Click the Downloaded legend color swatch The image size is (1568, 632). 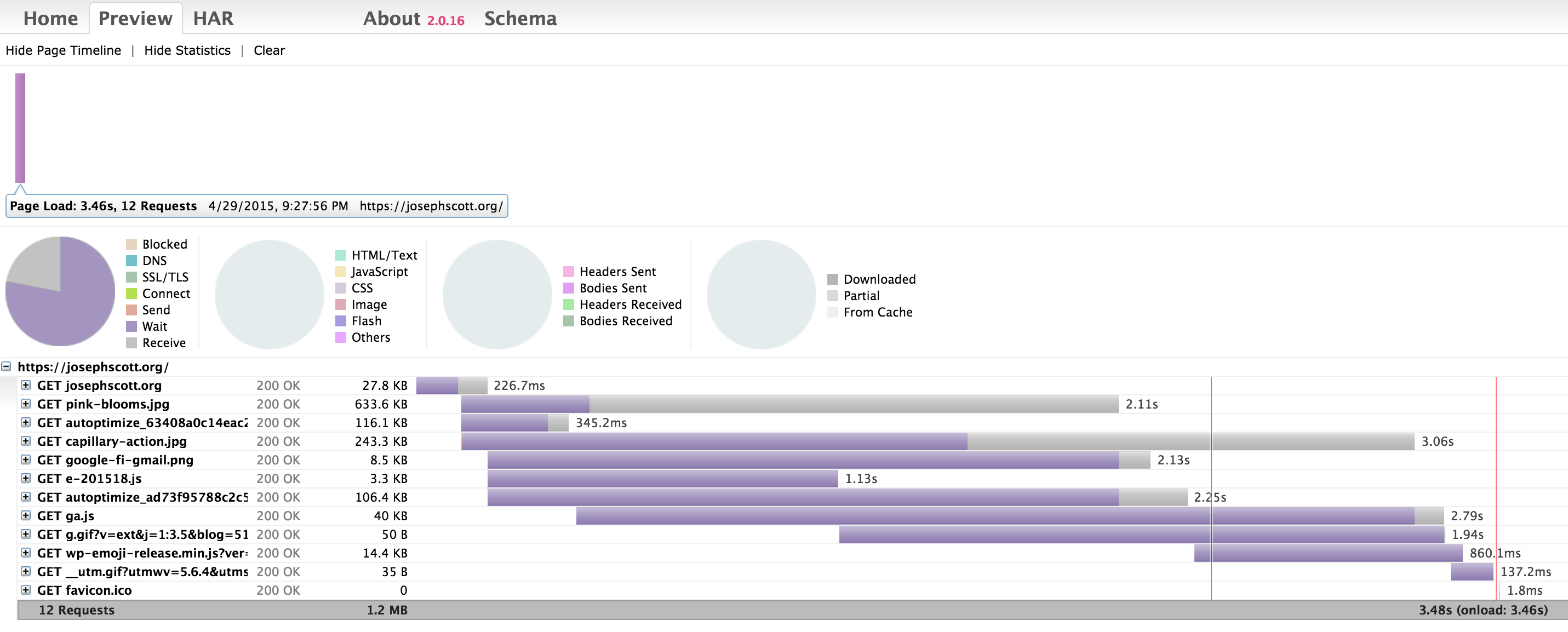click(833, 279)
